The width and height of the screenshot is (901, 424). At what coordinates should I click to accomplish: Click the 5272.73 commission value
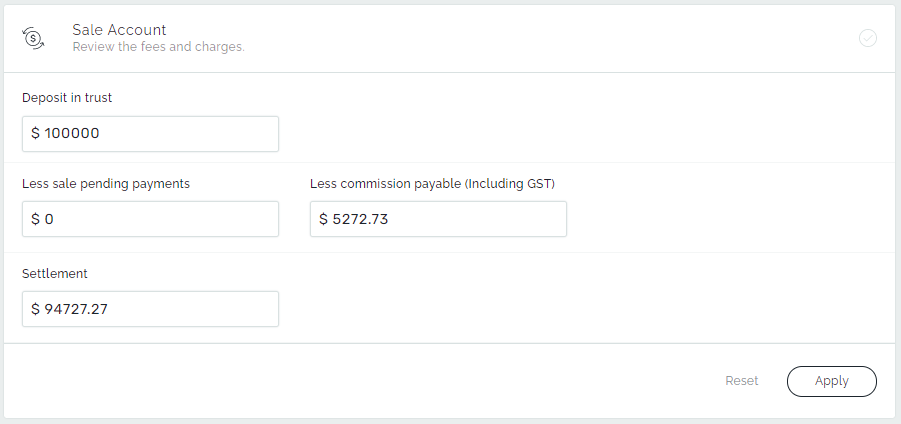360,219
